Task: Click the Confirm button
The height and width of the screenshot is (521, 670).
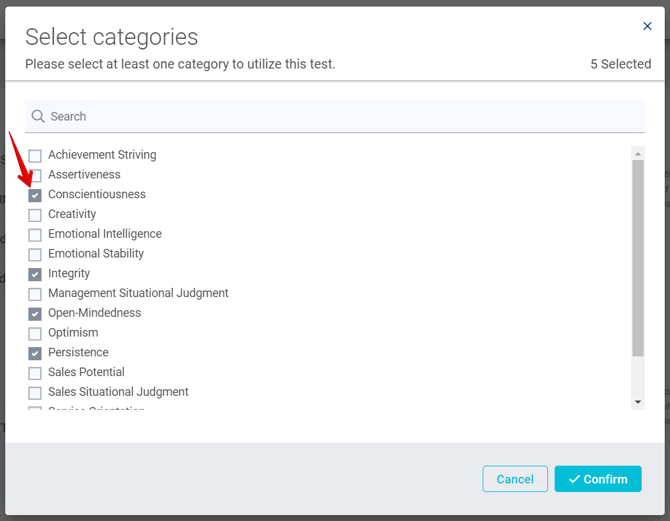Action: pos(598,479)
